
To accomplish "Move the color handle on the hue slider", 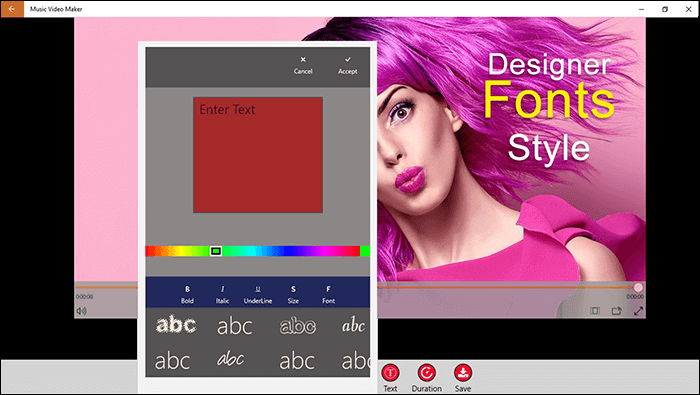I will click(x=216, y=251).
